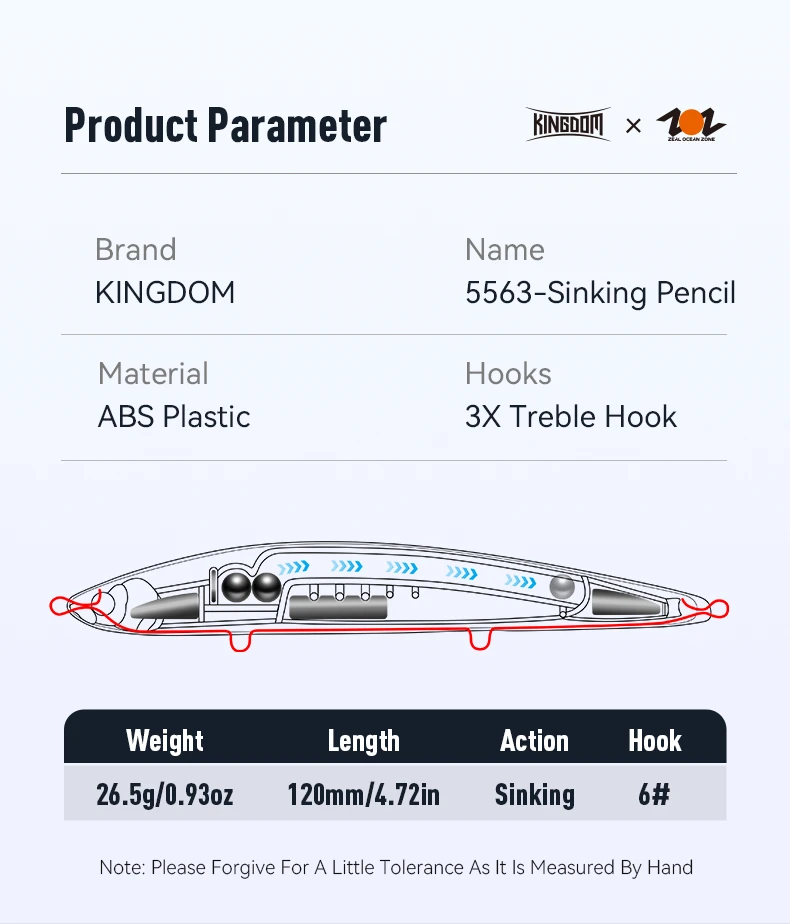Click the front belly hook hanger loop
The image size is (790, 924).
pyautogui.click(x=240, y=640)
